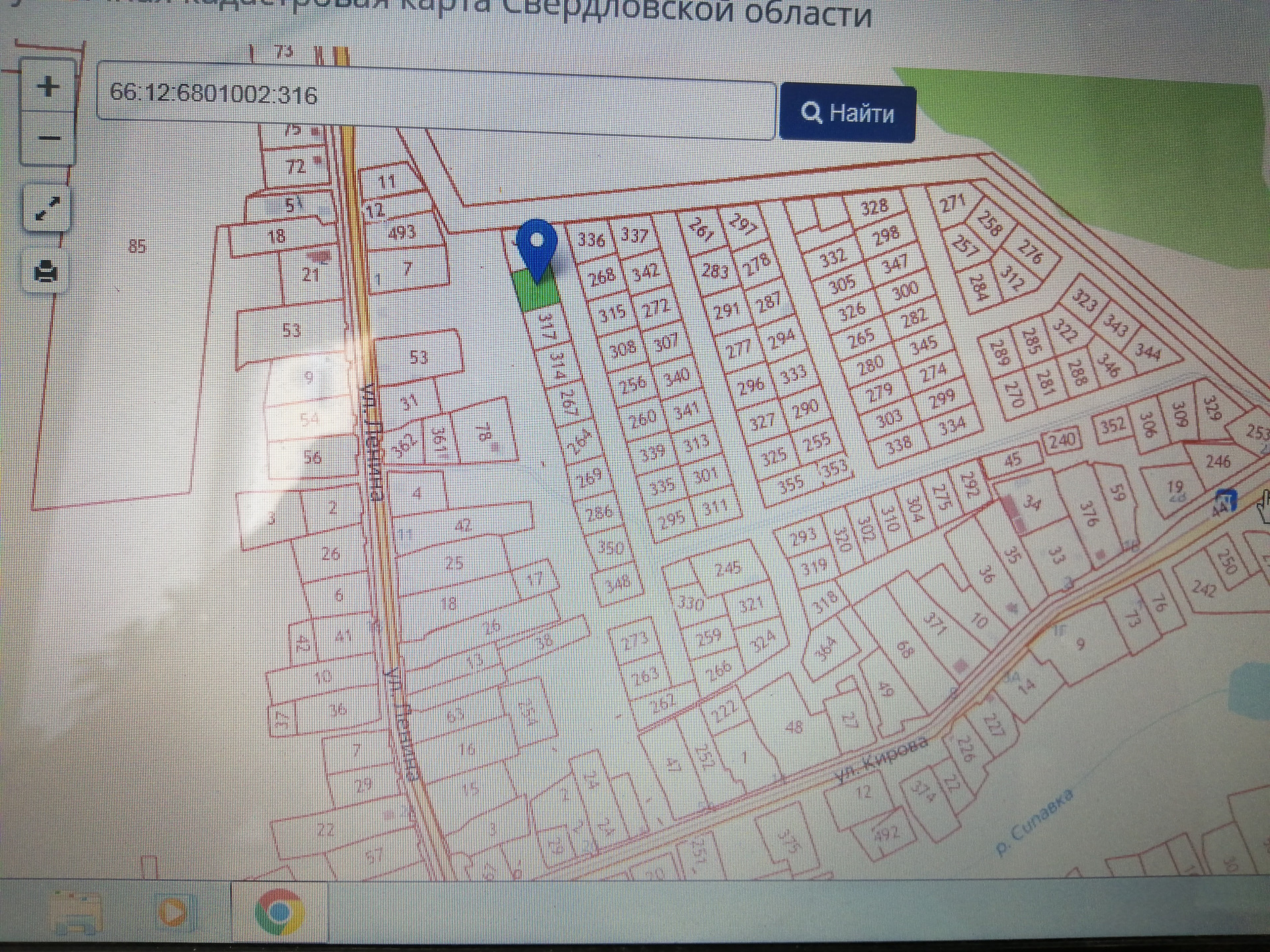
Task: Click parcel 85 on the map
Action: tap(136, 247)
